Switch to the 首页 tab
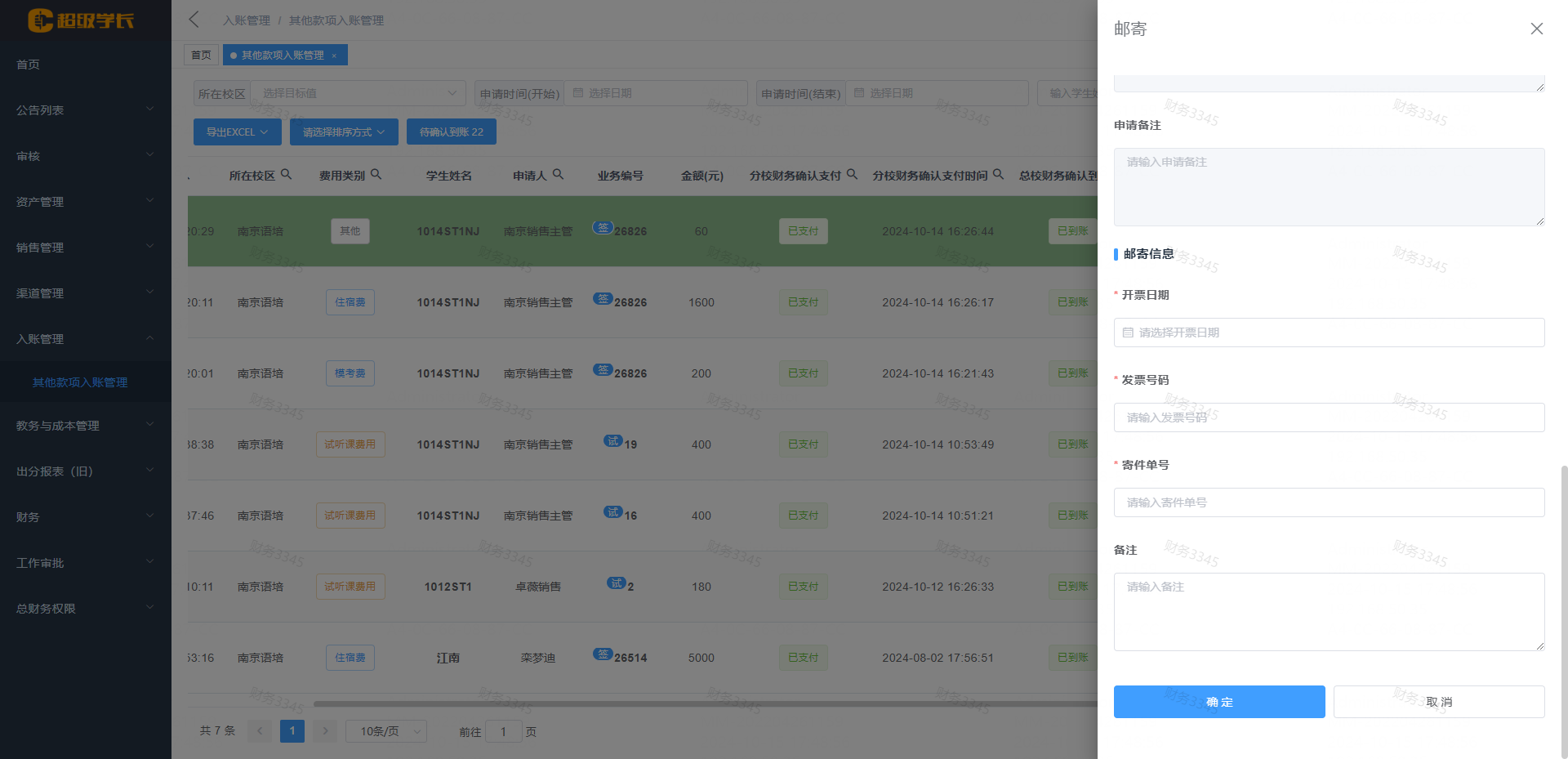The height and width of the screenshot is (759, 1568). (x=201, y=55)
